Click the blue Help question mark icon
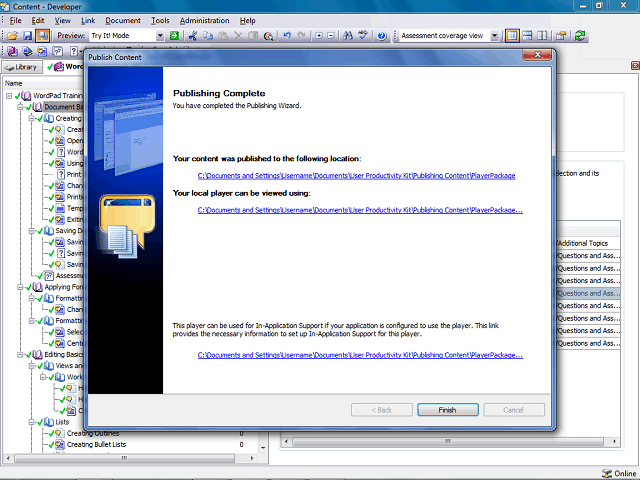Screen dimensions: 640x480 [382, 36]
